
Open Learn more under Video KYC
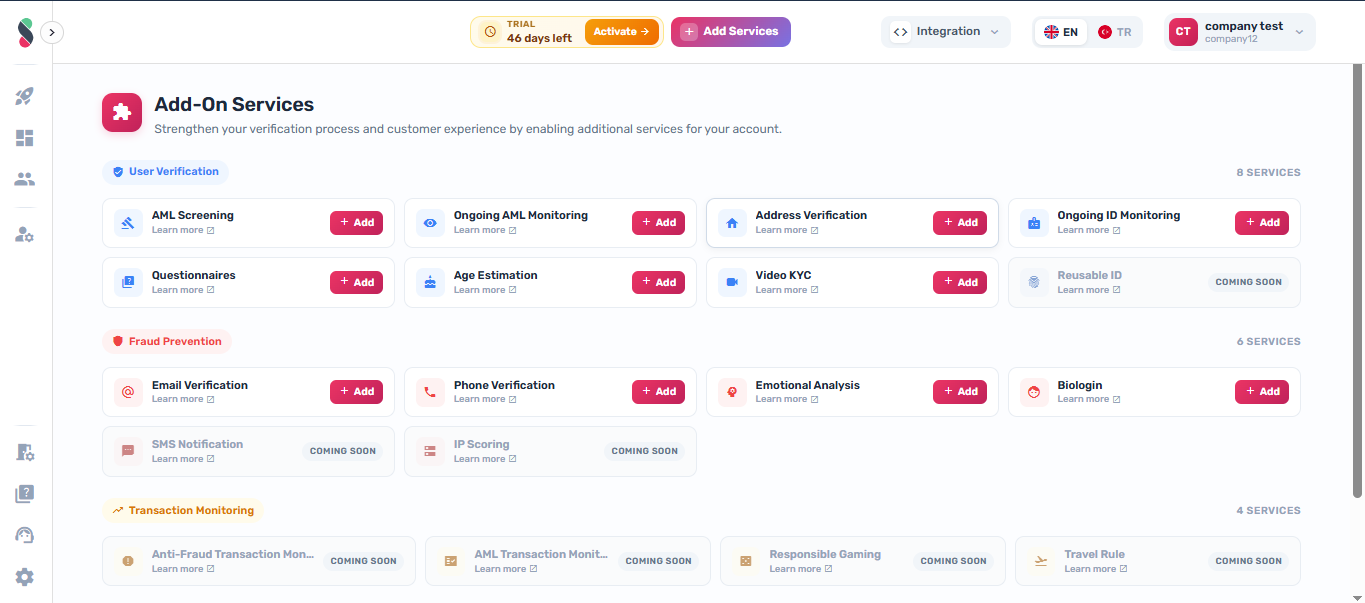(787, 290)
